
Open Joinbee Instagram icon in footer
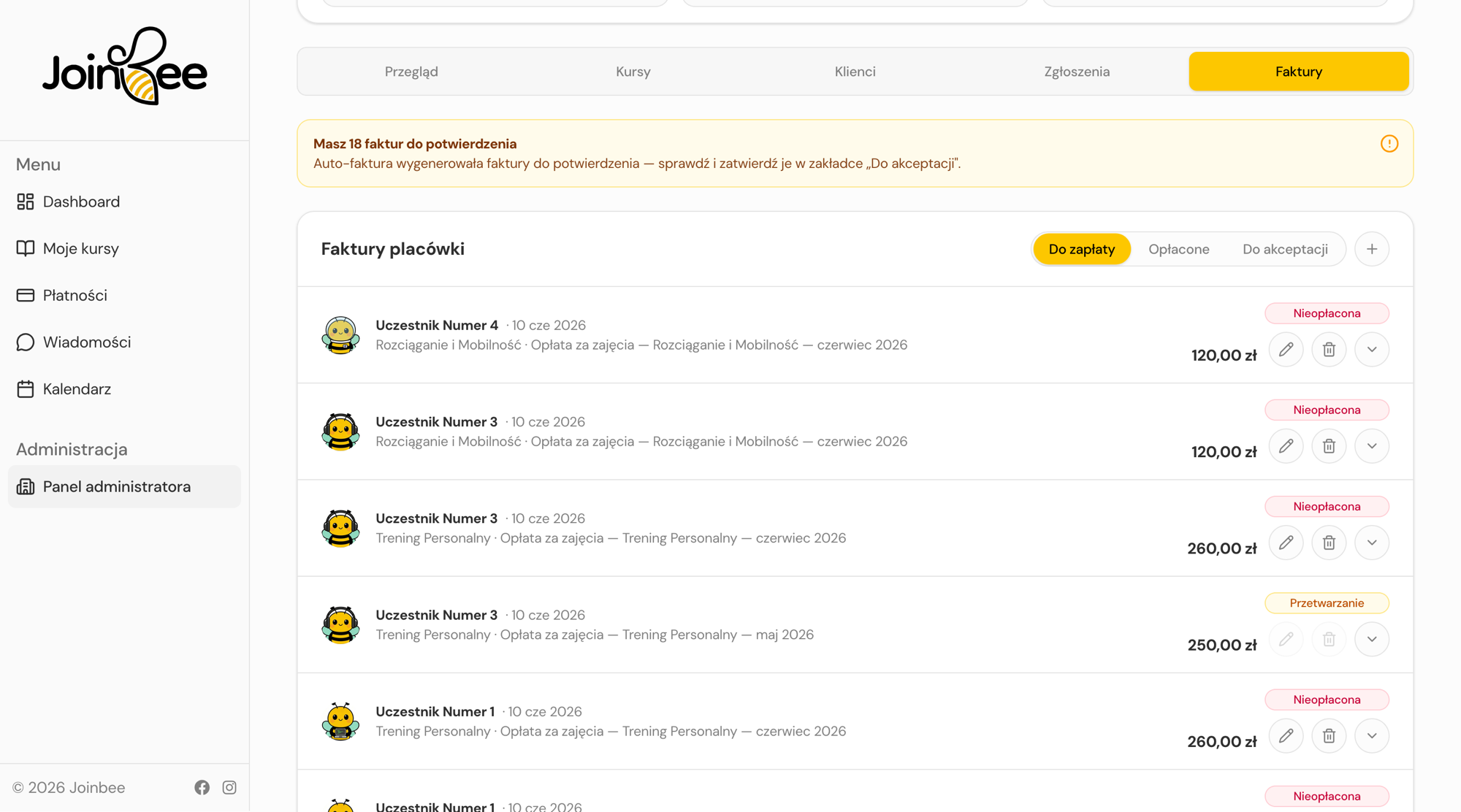click(229, 787)
